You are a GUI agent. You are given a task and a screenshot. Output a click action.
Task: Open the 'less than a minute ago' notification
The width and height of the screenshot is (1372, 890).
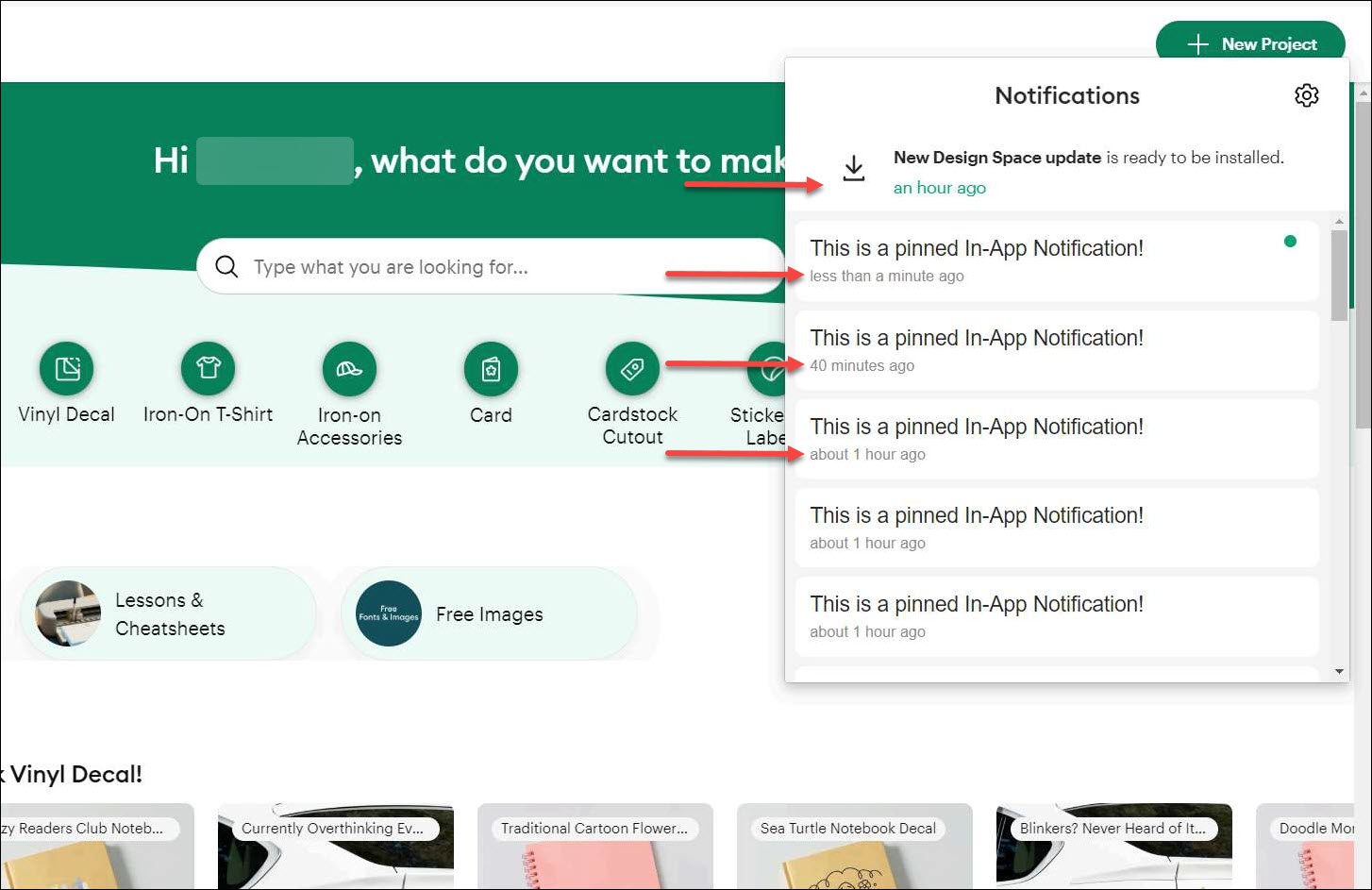[1057, 260]
